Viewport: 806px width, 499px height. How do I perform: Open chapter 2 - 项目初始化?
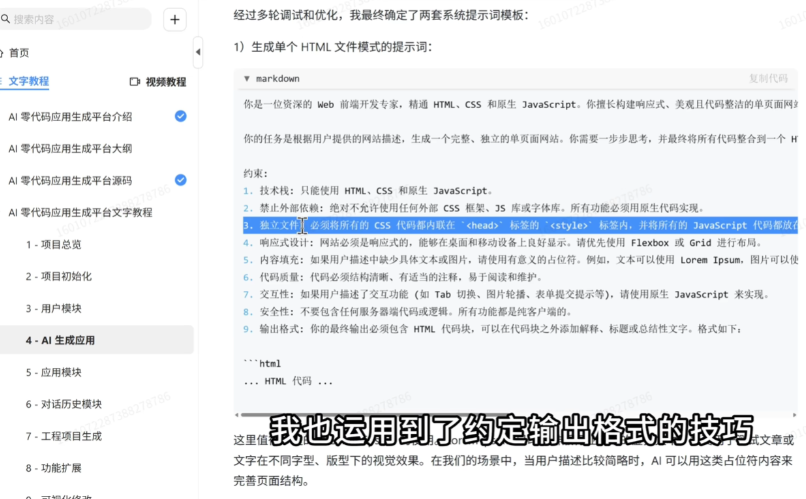[59, 276]
